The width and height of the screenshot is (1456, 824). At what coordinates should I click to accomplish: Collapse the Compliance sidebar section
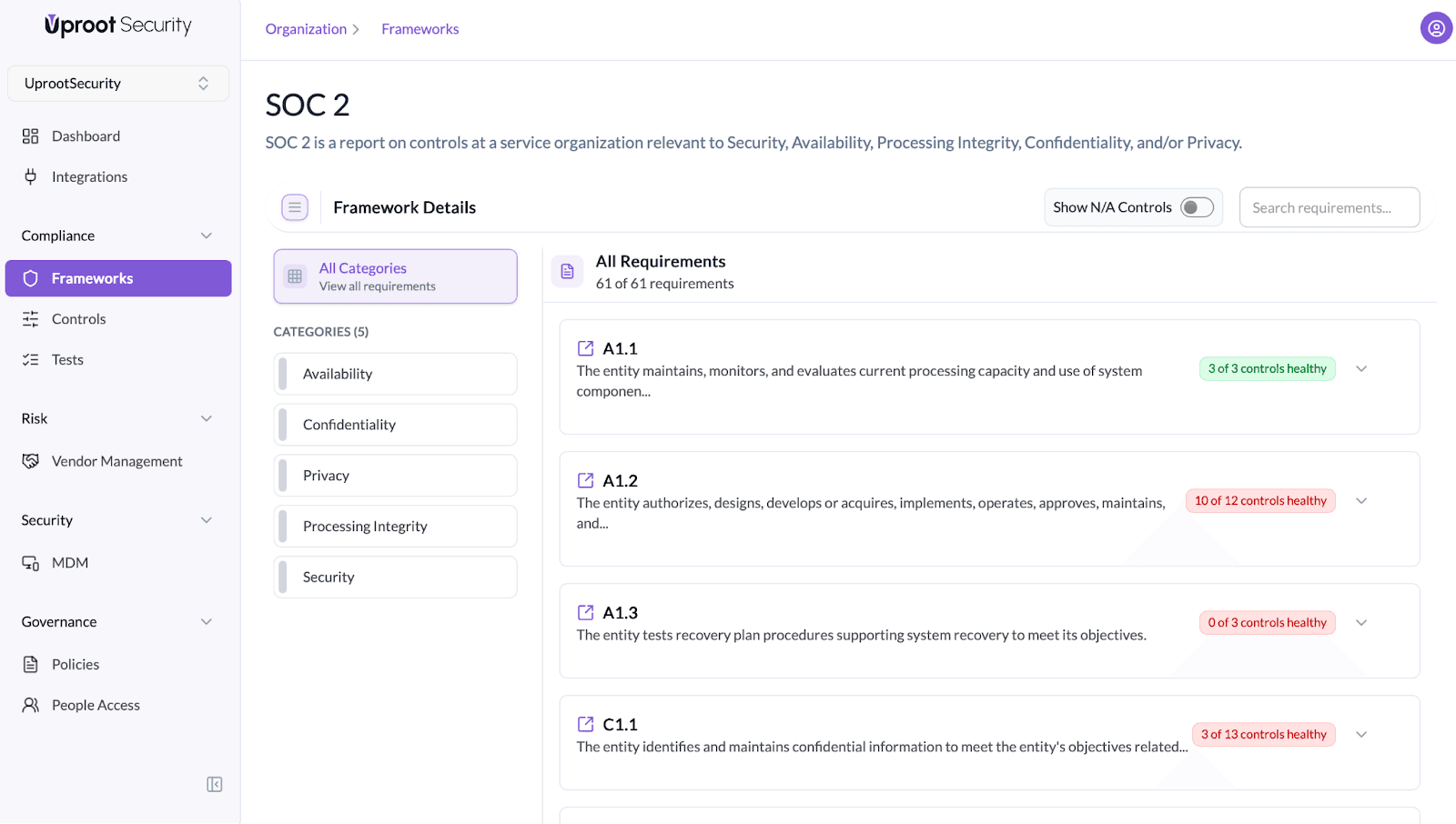pos(207,236)
